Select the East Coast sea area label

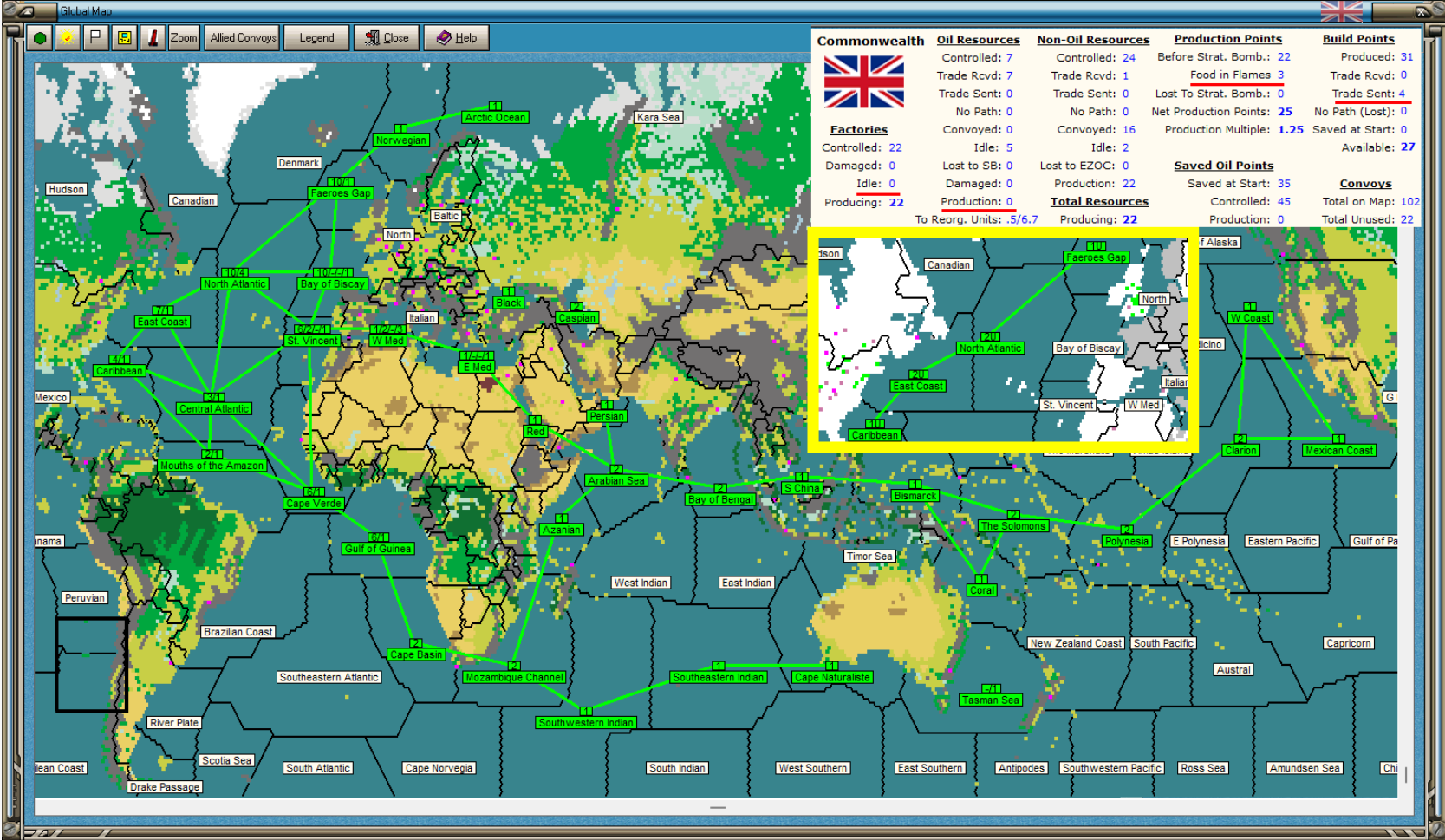pyautogui.click(x=162, y=322)
